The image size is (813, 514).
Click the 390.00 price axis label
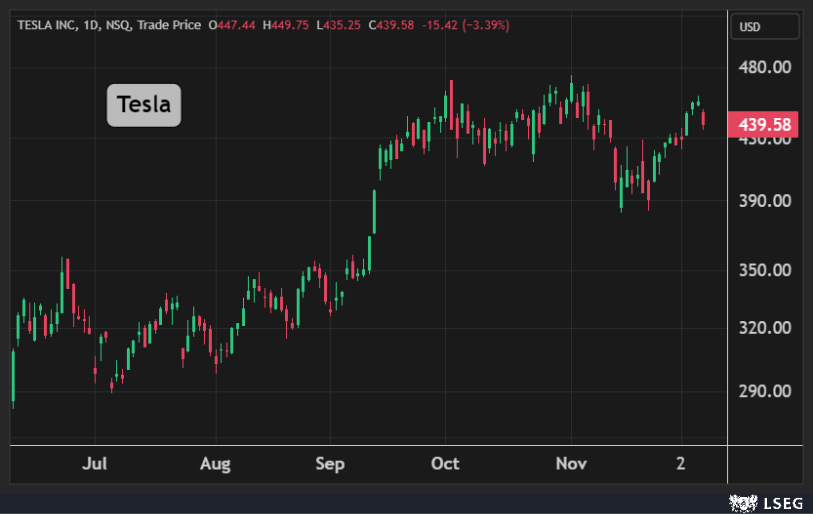pos(765,200)
